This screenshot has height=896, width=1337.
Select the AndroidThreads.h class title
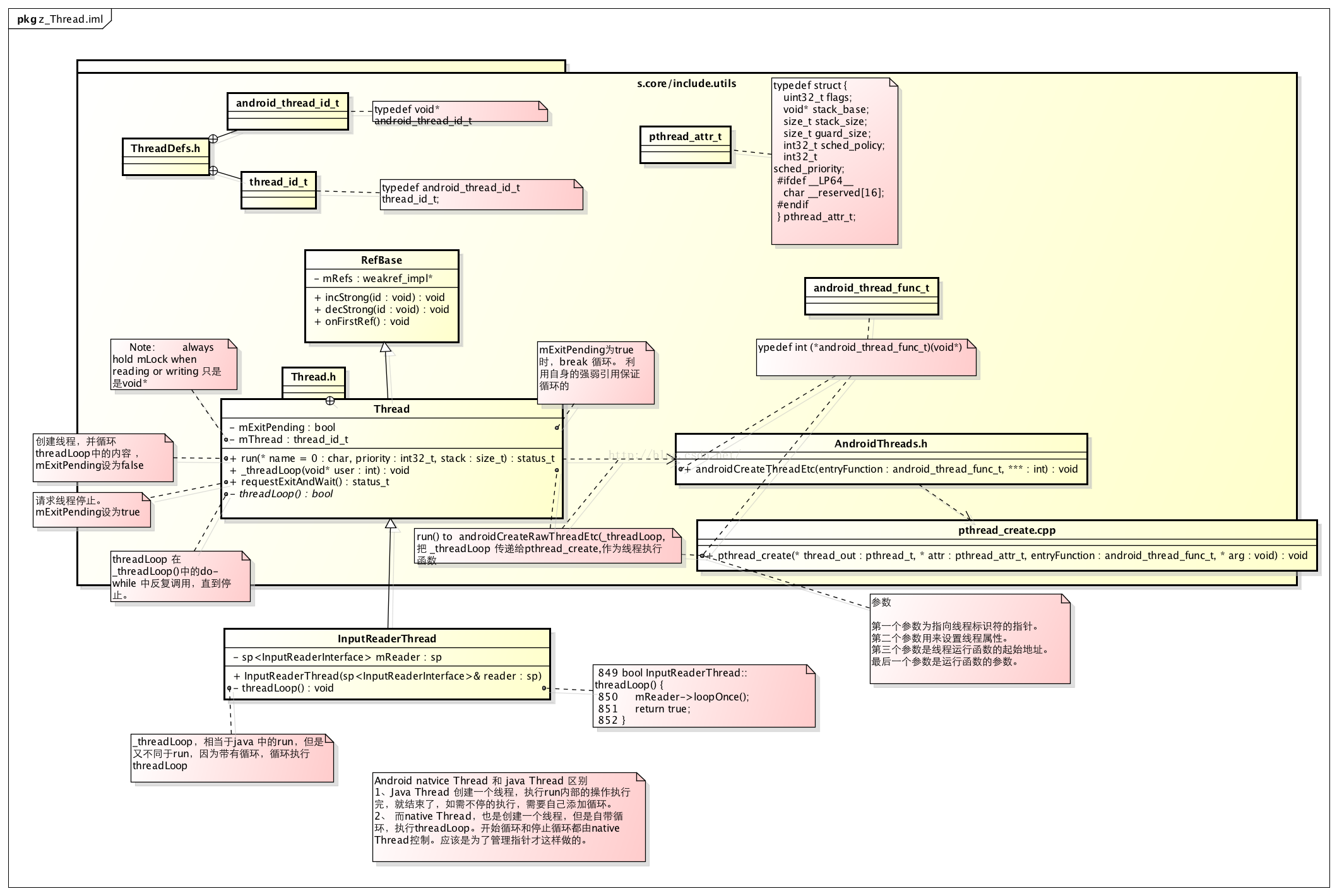click(x=881, y=444)
